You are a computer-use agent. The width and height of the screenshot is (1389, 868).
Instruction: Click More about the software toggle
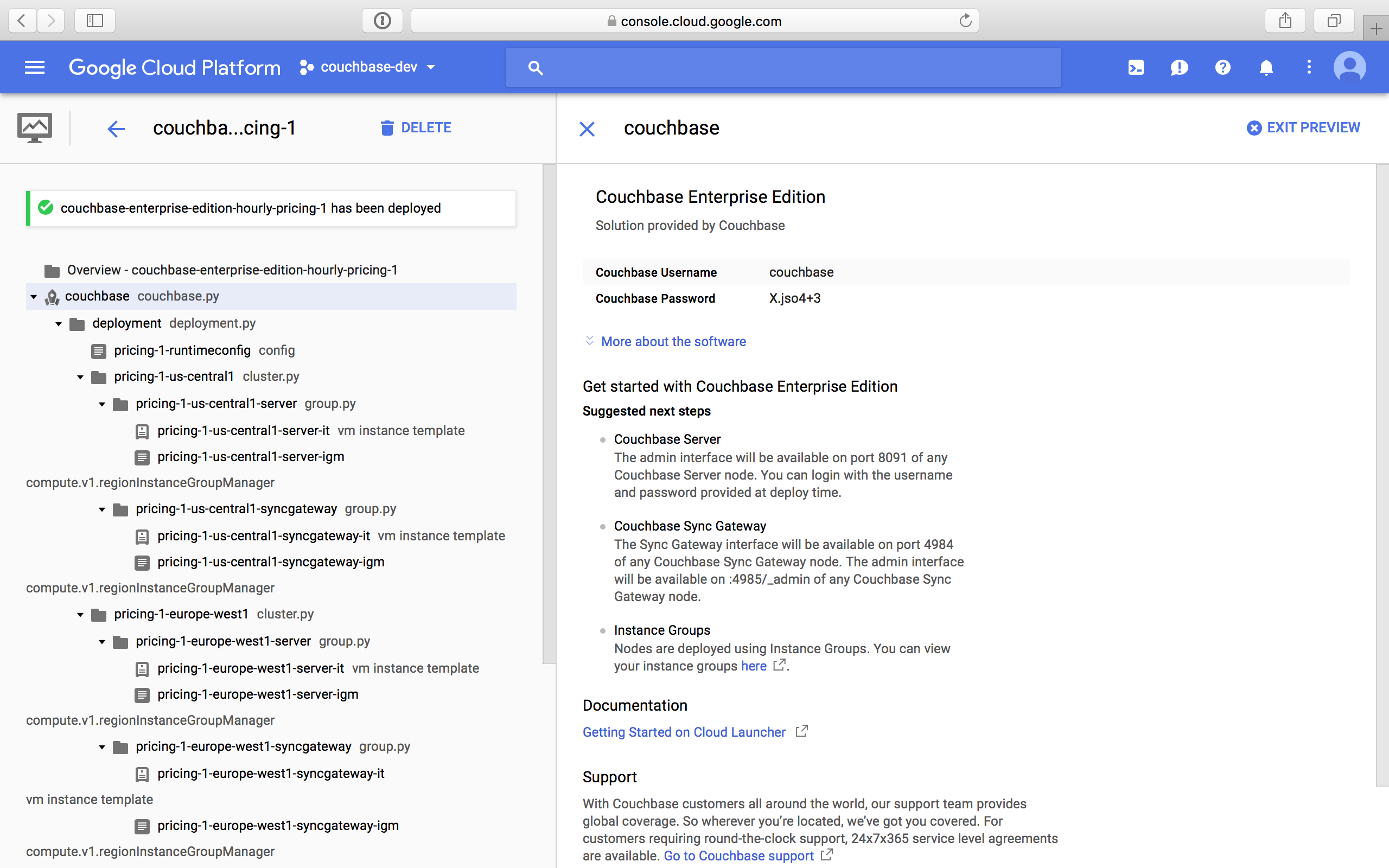click(665, 341)
